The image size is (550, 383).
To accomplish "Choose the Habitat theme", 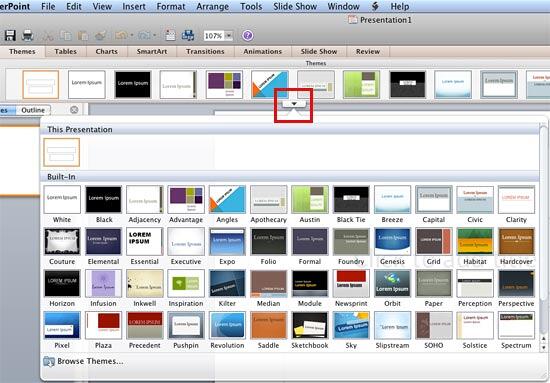I will (475, 241).
